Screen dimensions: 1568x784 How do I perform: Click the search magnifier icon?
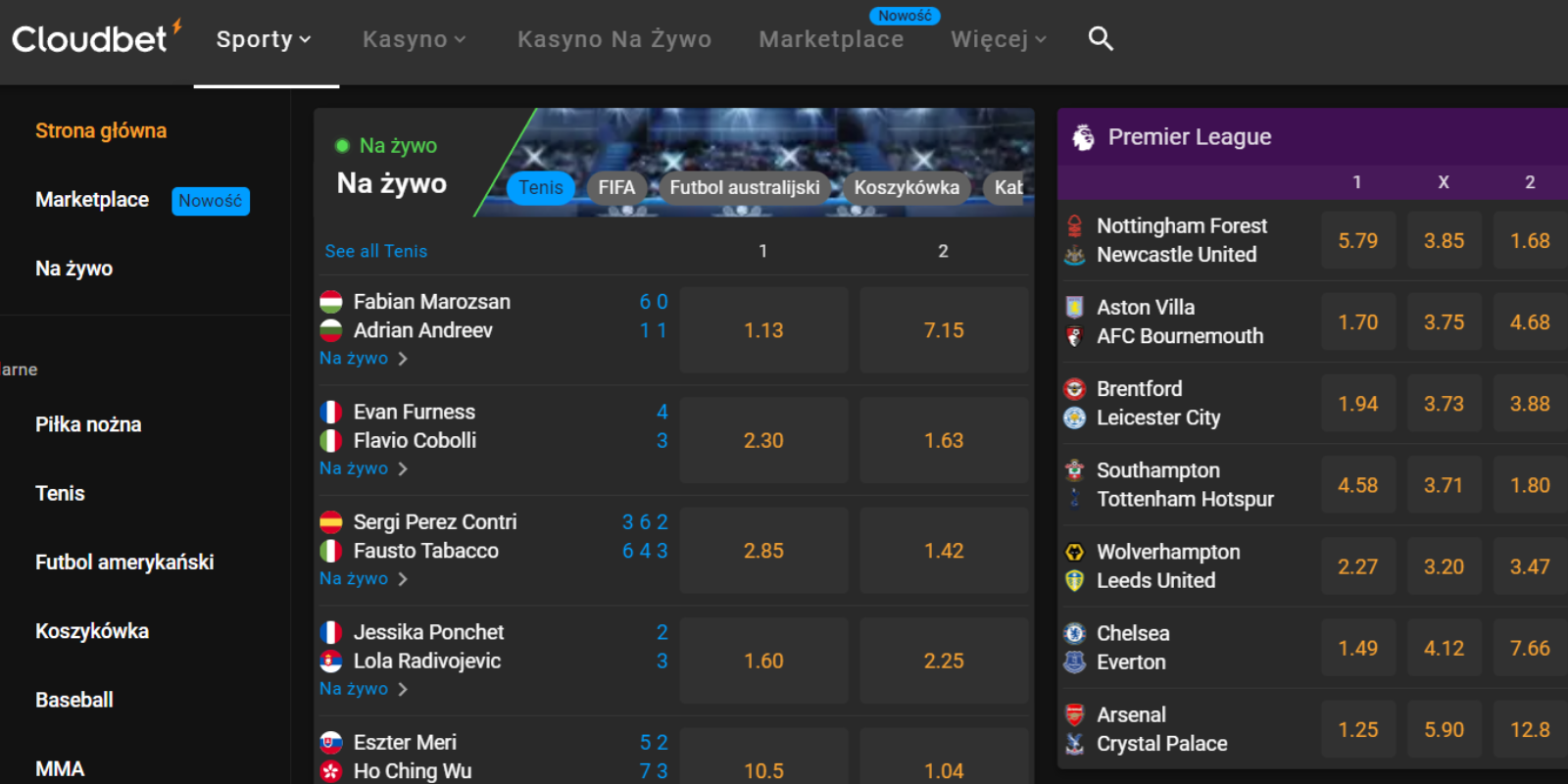[x=1101, y=39]
